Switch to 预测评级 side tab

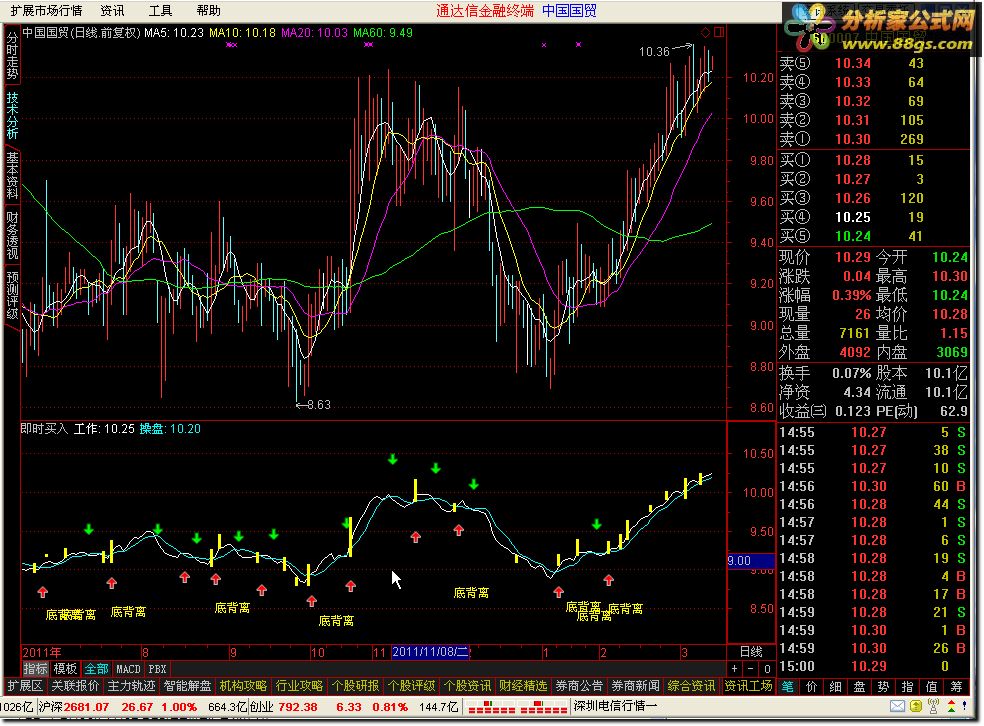12,295
